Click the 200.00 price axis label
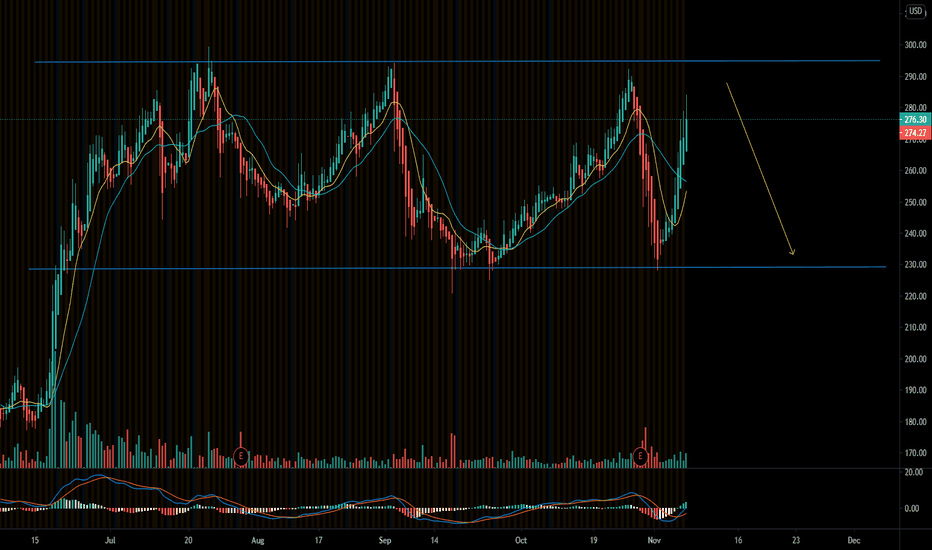Viewport: 932px width, 550px height. [915, 359]
